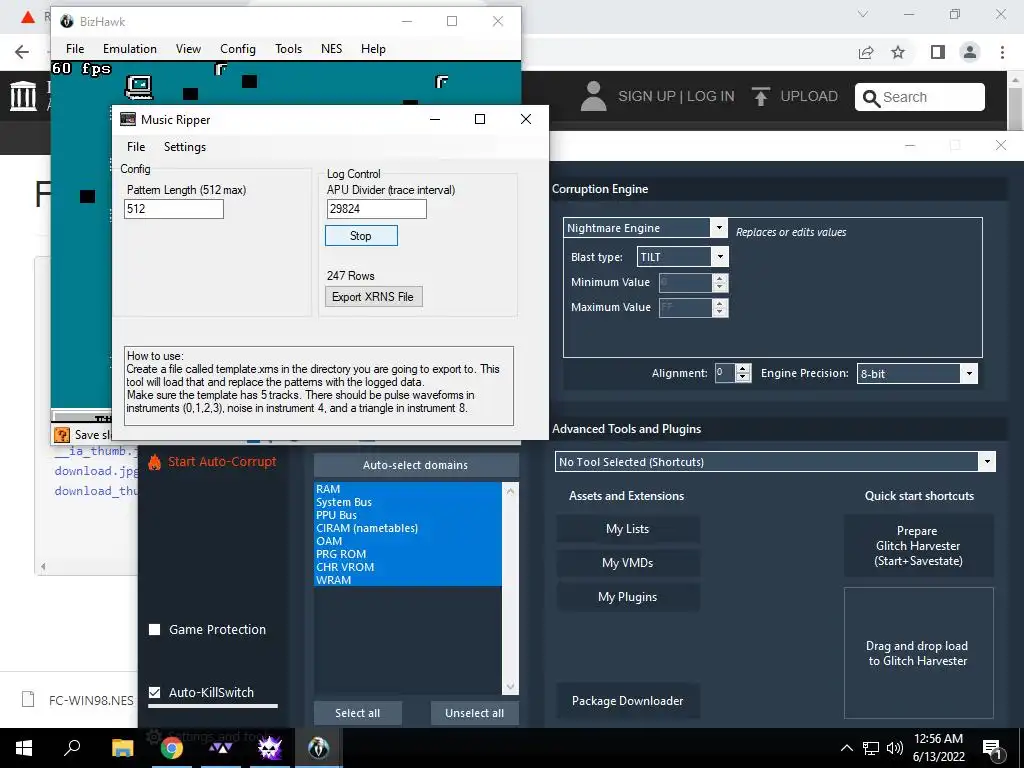Screen dimensions: 1024x768
Task: Click the browser back arrow
Action: [x=22, y=52]
